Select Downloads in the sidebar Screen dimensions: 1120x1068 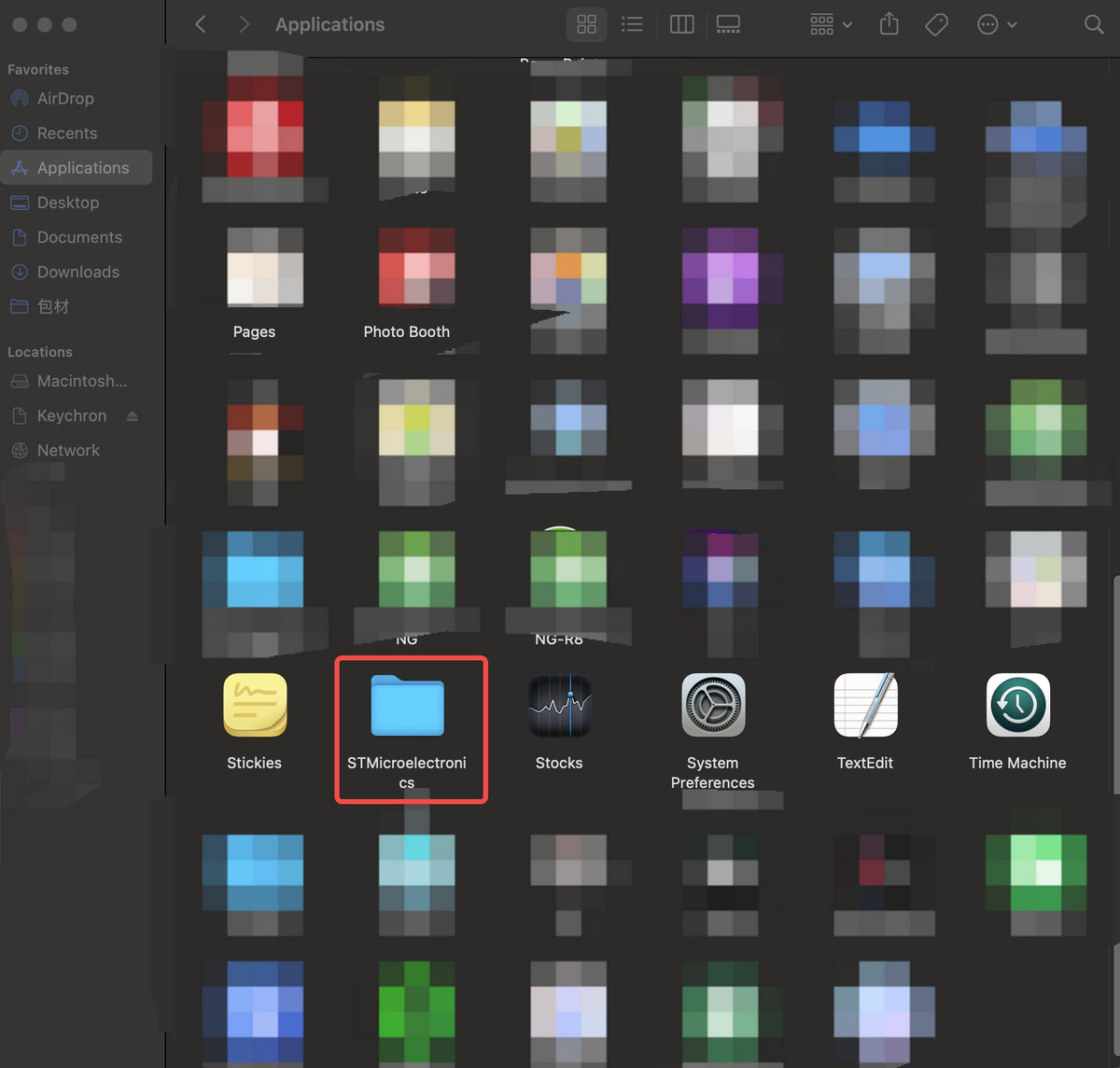[x=78, y=272]
